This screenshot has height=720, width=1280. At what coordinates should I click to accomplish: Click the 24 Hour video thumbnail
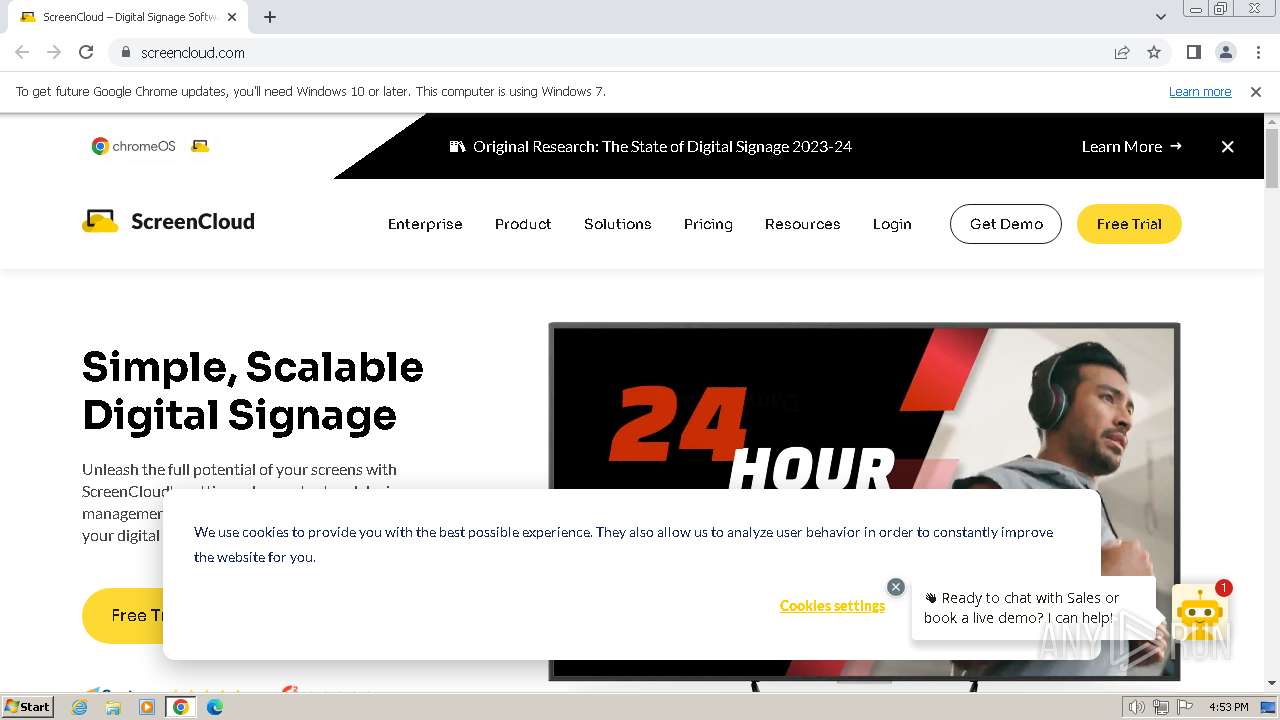(x=864, y=500)
